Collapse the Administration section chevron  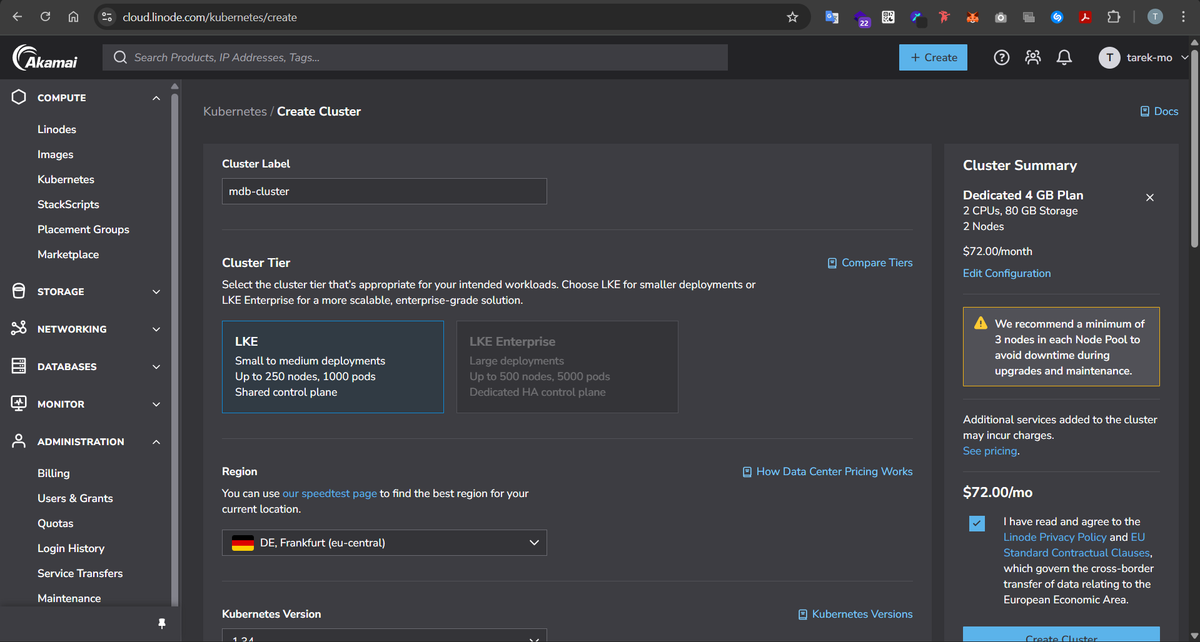pyautogui.click(x=156, y=442)
